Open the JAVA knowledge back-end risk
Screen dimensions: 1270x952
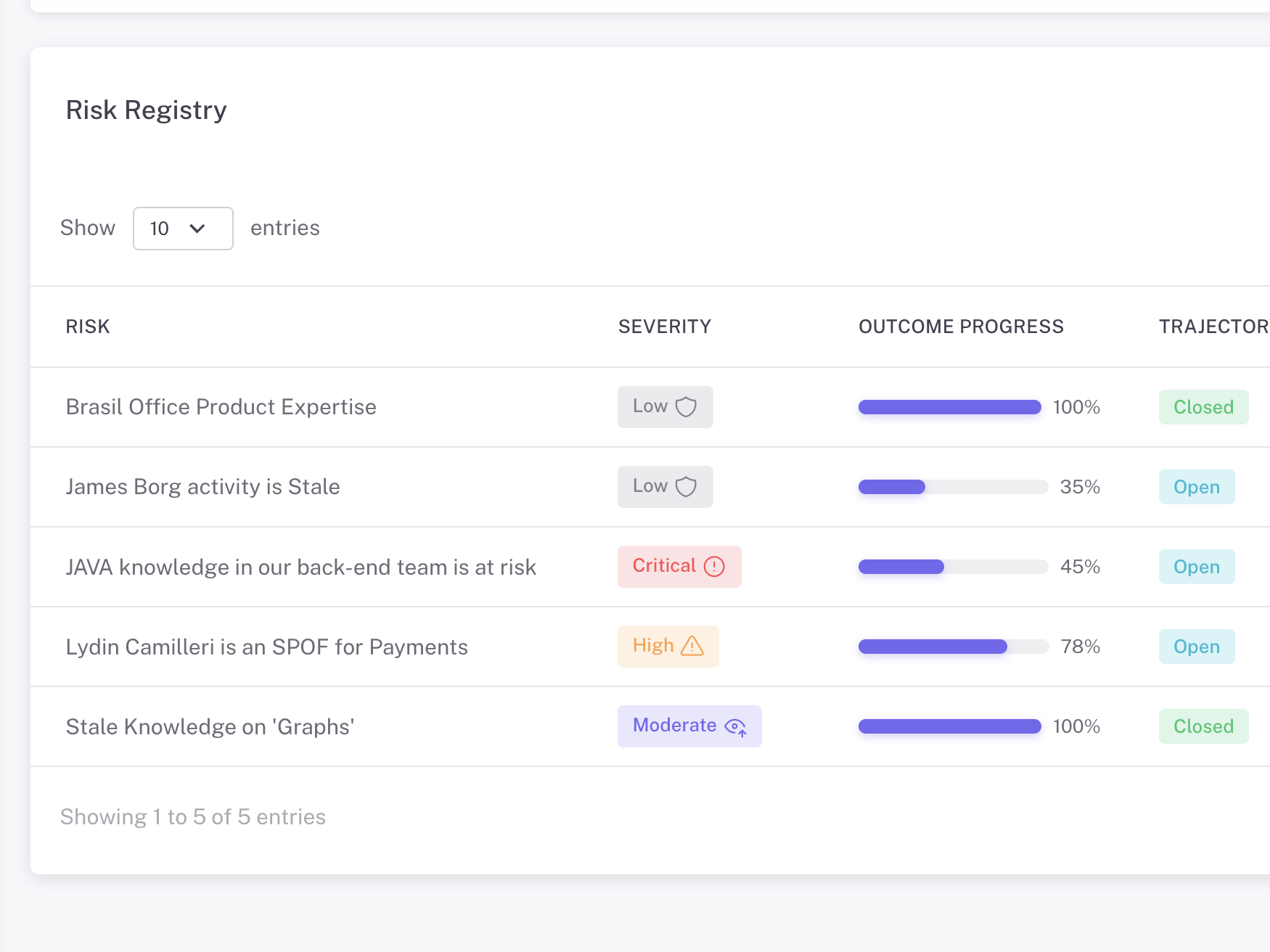(300, 567)
